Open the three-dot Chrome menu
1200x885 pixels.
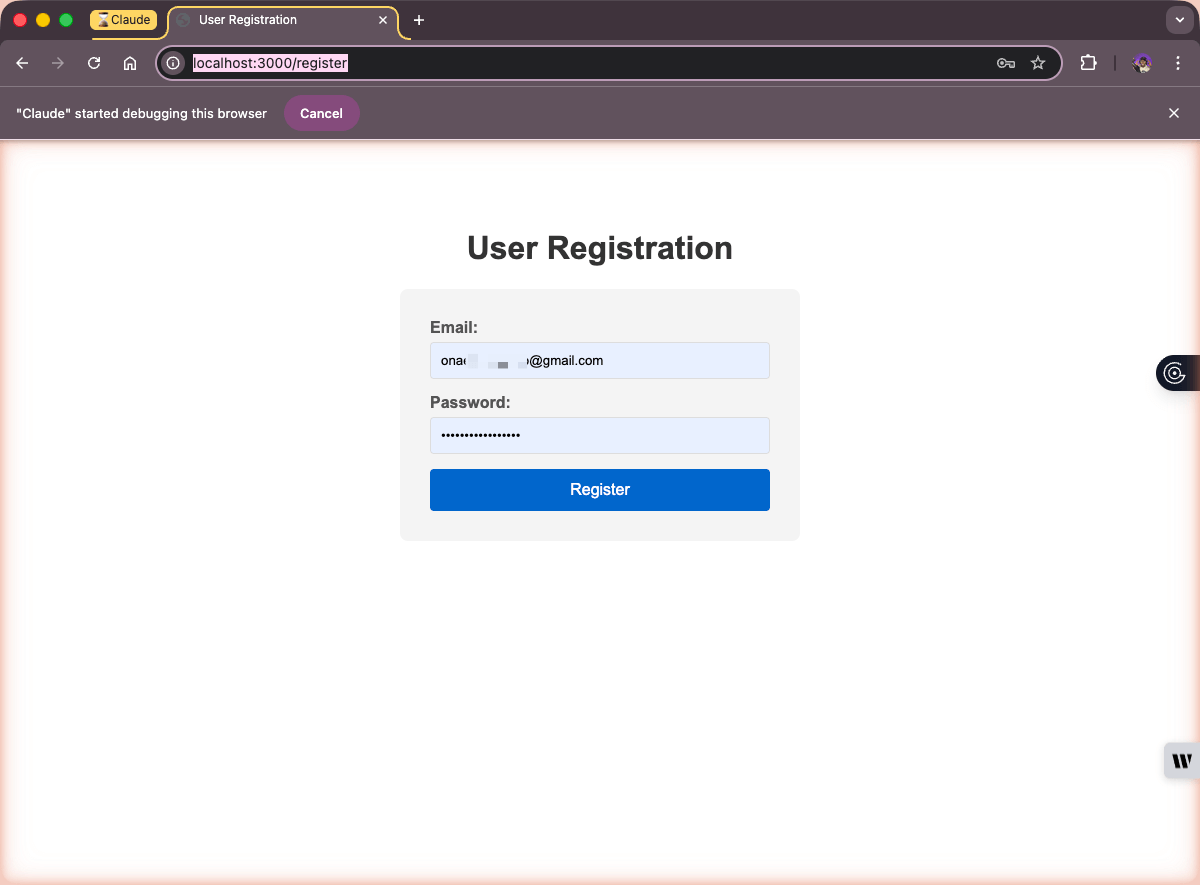point(1178,63)
